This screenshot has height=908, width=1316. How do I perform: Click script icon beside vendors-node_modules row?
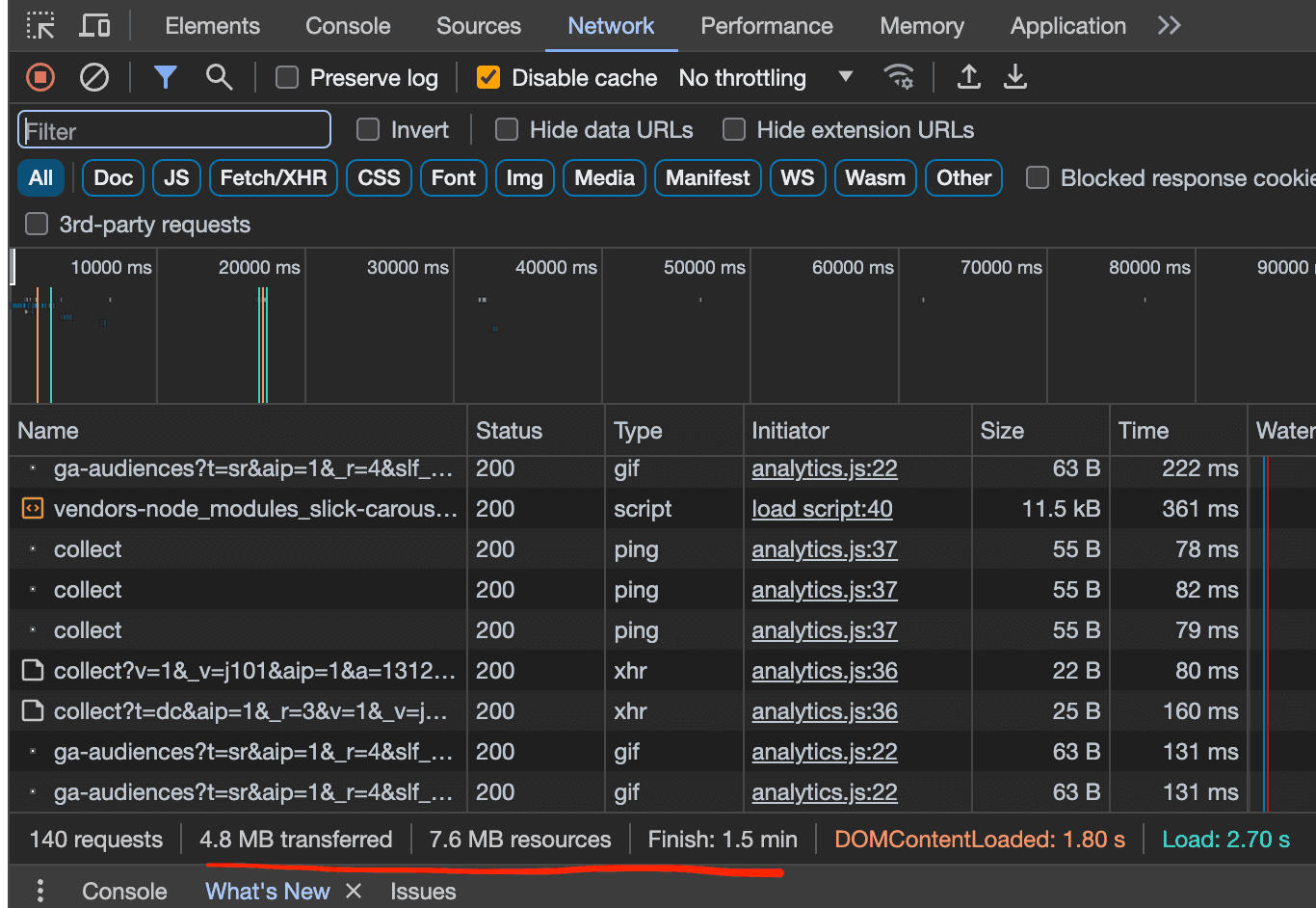pos(33,508)
